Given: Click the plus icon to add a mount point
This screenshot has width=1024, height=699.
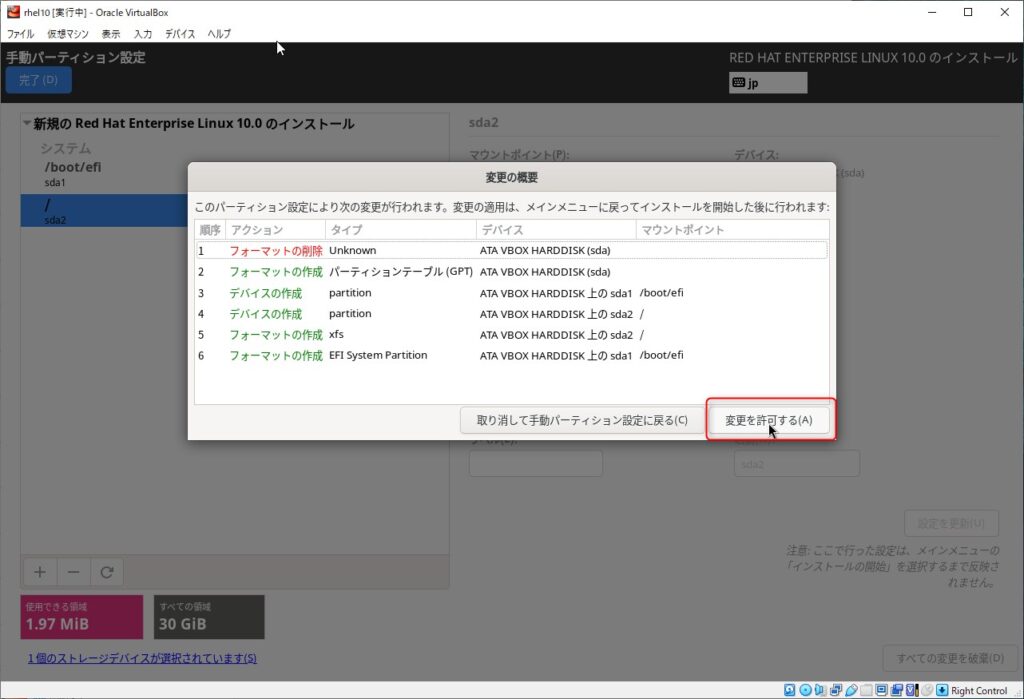Looking at the screenshot, I should (x=40, y=573).
